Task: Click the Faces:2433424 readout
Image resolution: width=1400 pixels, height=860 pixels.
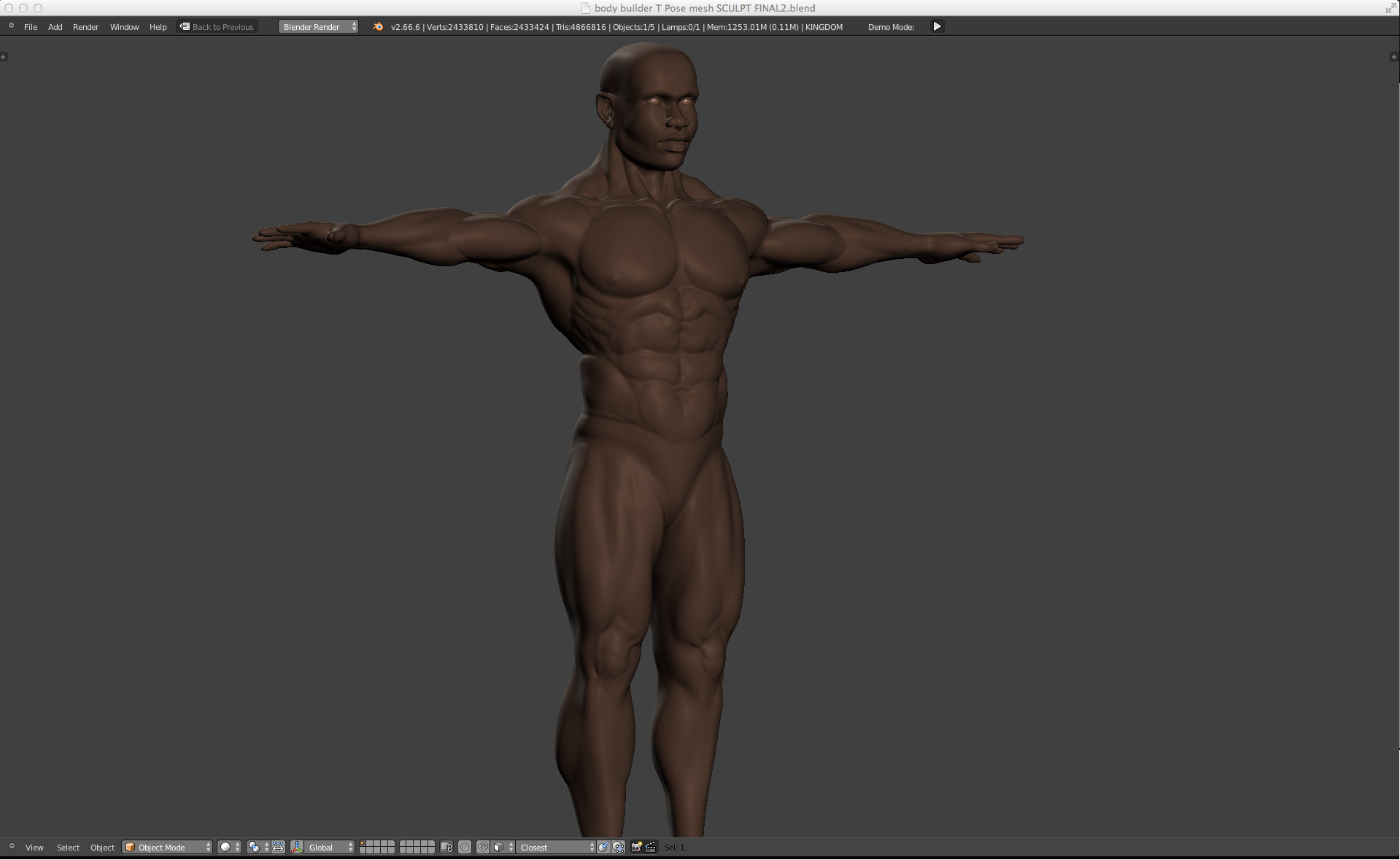Action: pyautogui.click(x=519, y=27)
